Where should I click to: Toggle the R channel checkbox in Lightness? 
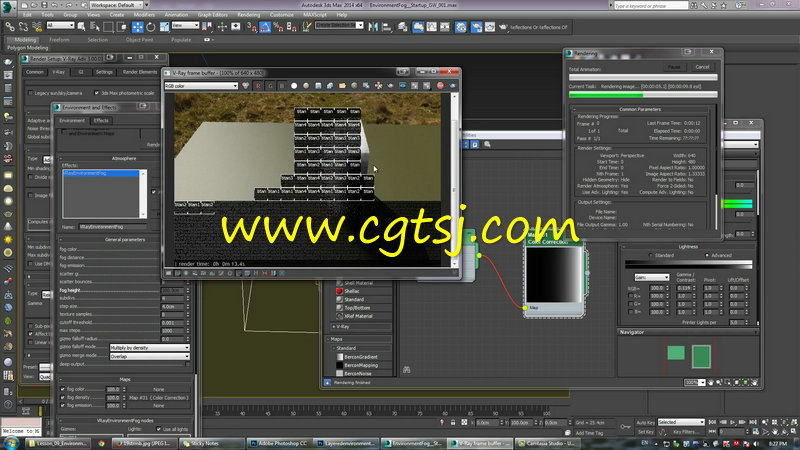click(631, 296)
